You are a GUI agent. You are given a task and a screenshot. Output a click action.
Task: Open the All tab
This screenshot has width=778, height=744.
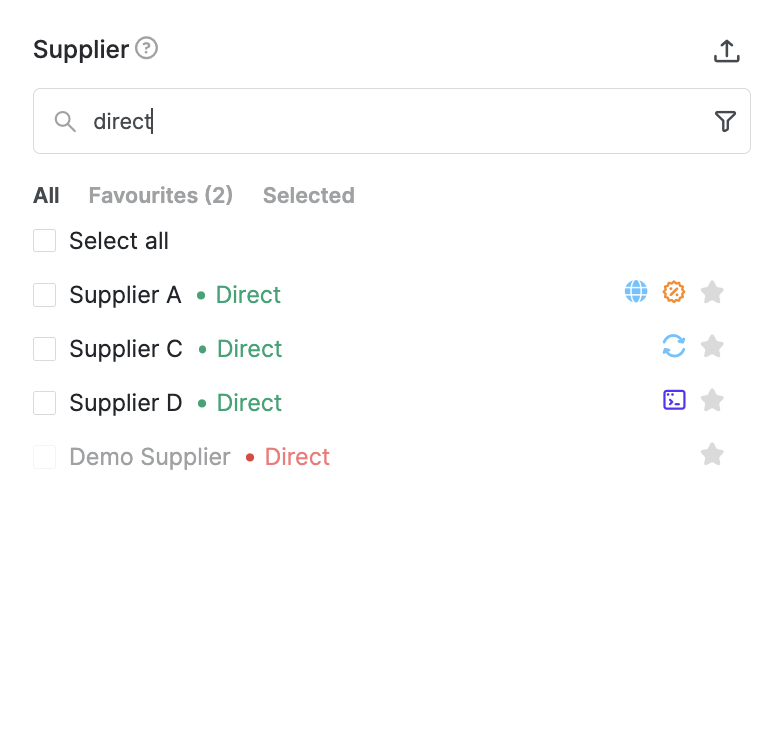[x=46, y=195]
